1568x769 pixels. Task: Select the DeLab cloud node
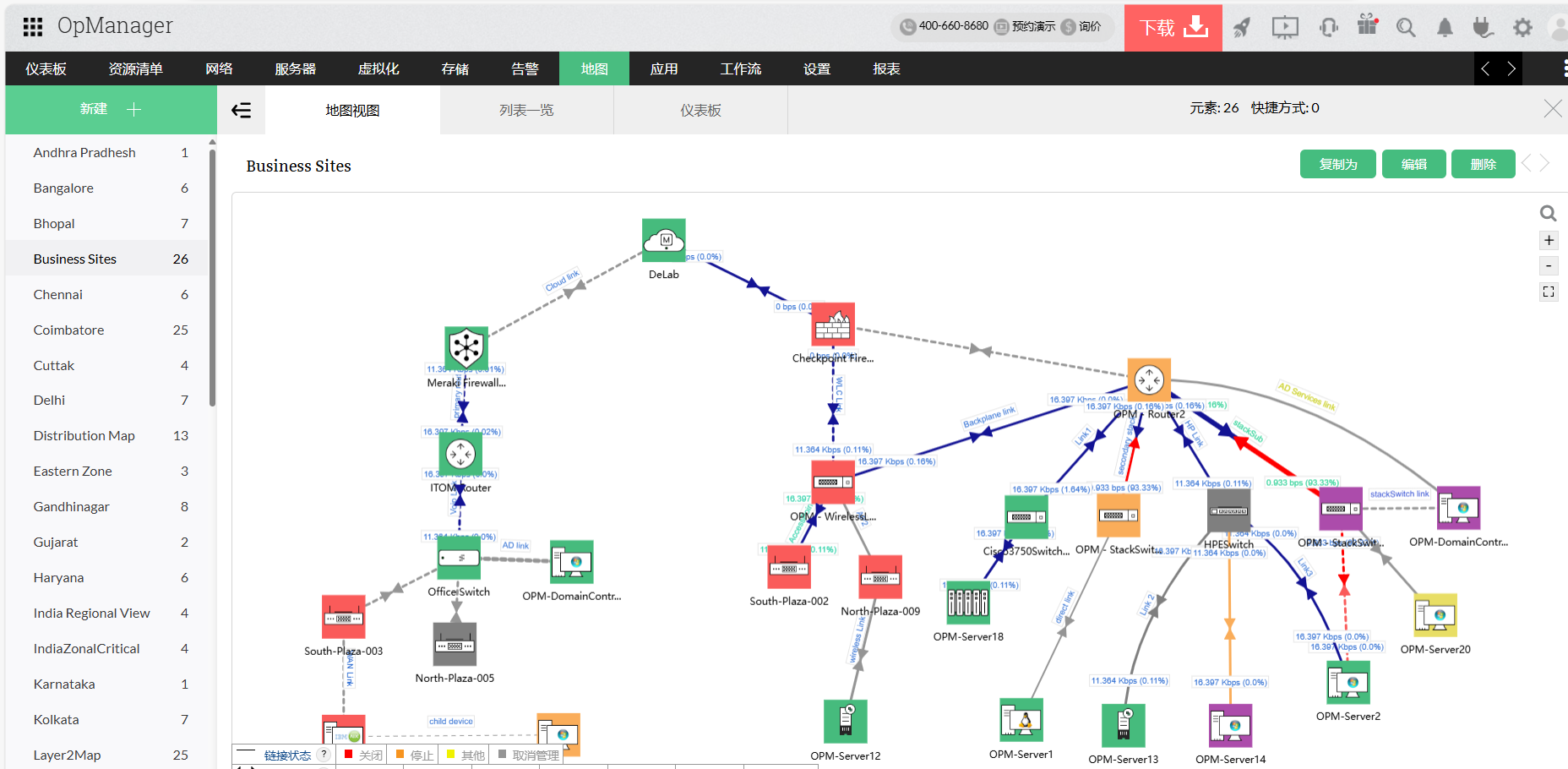click(664, 241)
